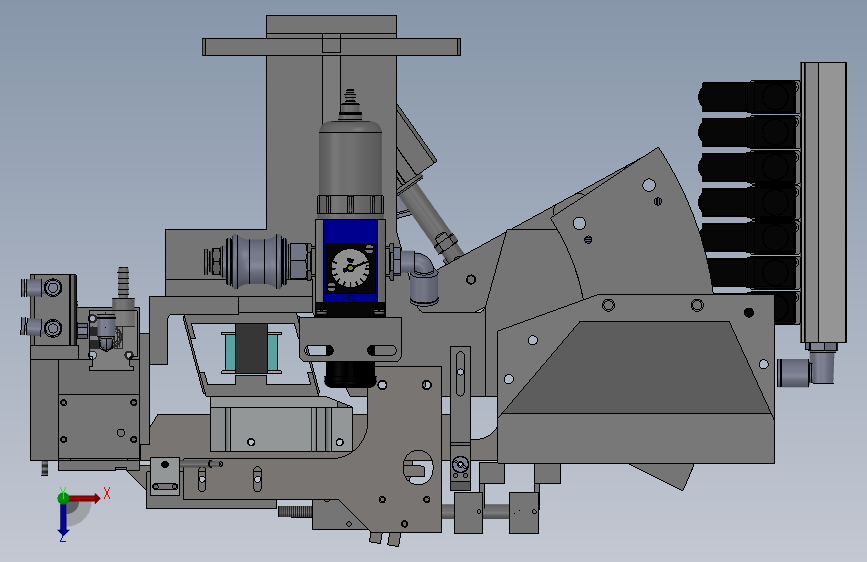Image resolution: width=867 pixels, height=562 pixels.
Task: Select the threaded rod at the bottom
Action: click(296, 511)
